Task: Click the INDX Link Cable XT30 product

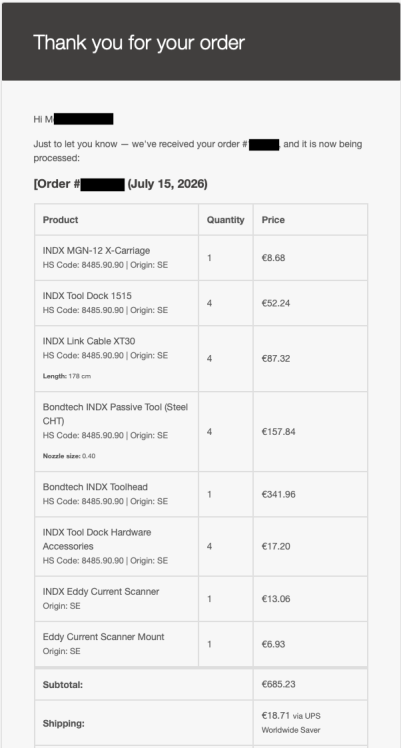Action: tap(89, 341)
